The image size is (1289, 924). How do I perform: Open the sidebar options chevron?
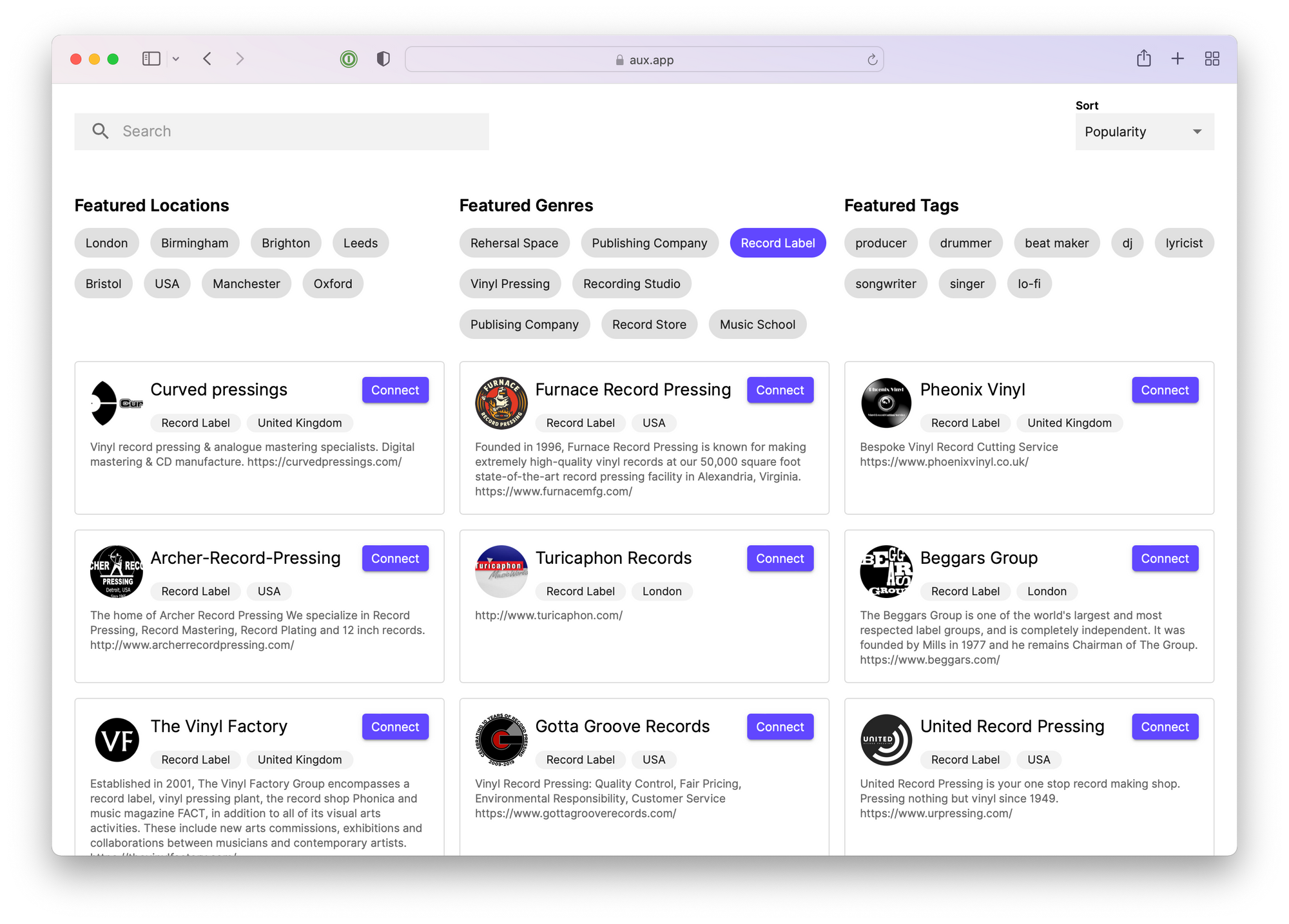[176, 59]
